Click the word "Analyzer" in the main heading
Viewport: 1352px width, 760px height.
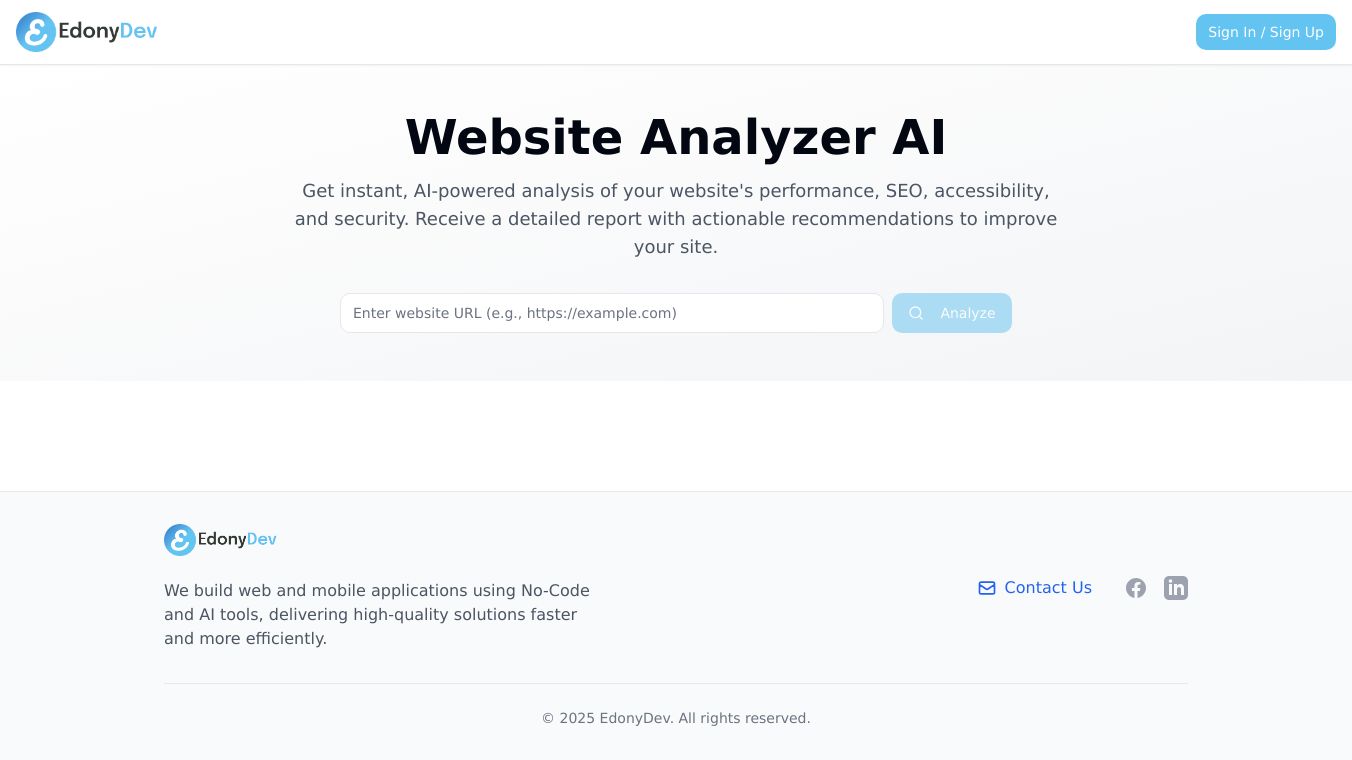click(x=757, y=137)
